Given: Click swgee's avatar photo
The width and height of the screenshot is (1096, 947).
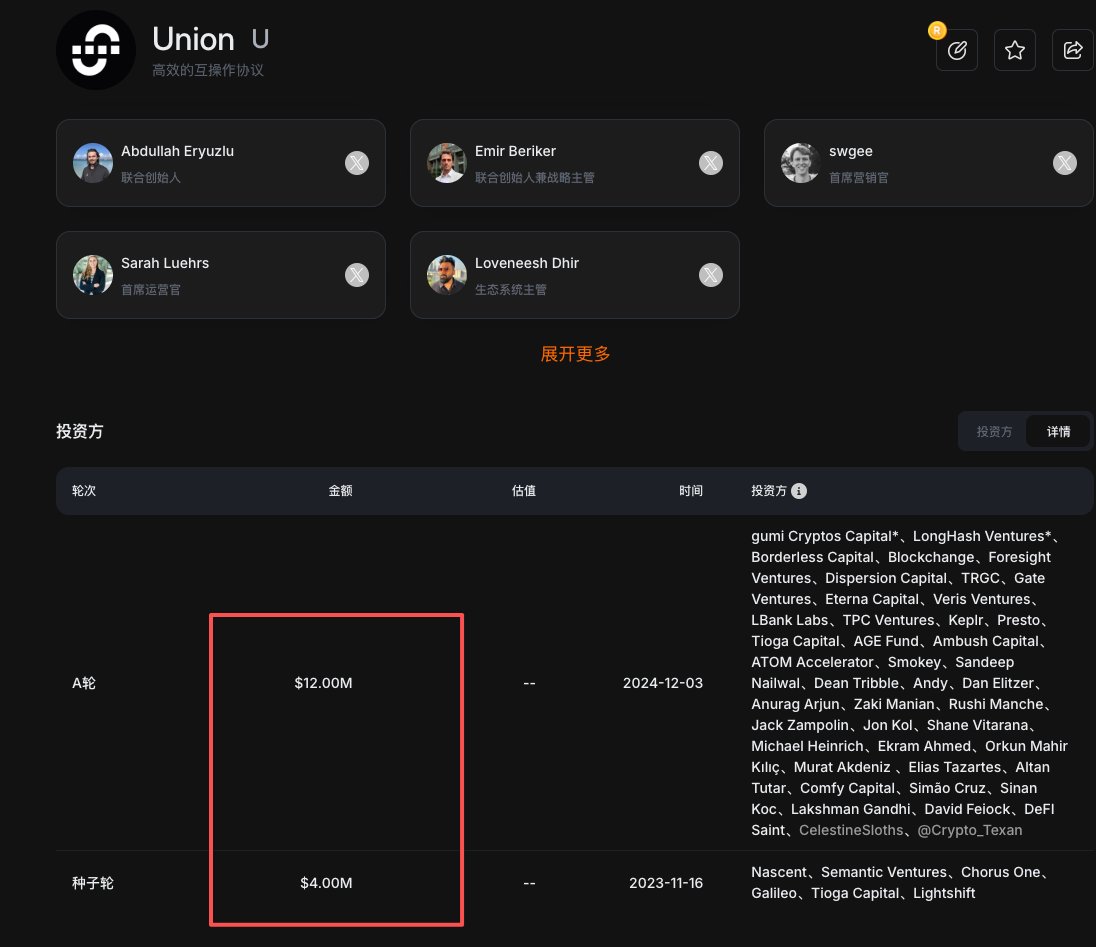Looking at the screenshot, I should click(x=800, y=163).
